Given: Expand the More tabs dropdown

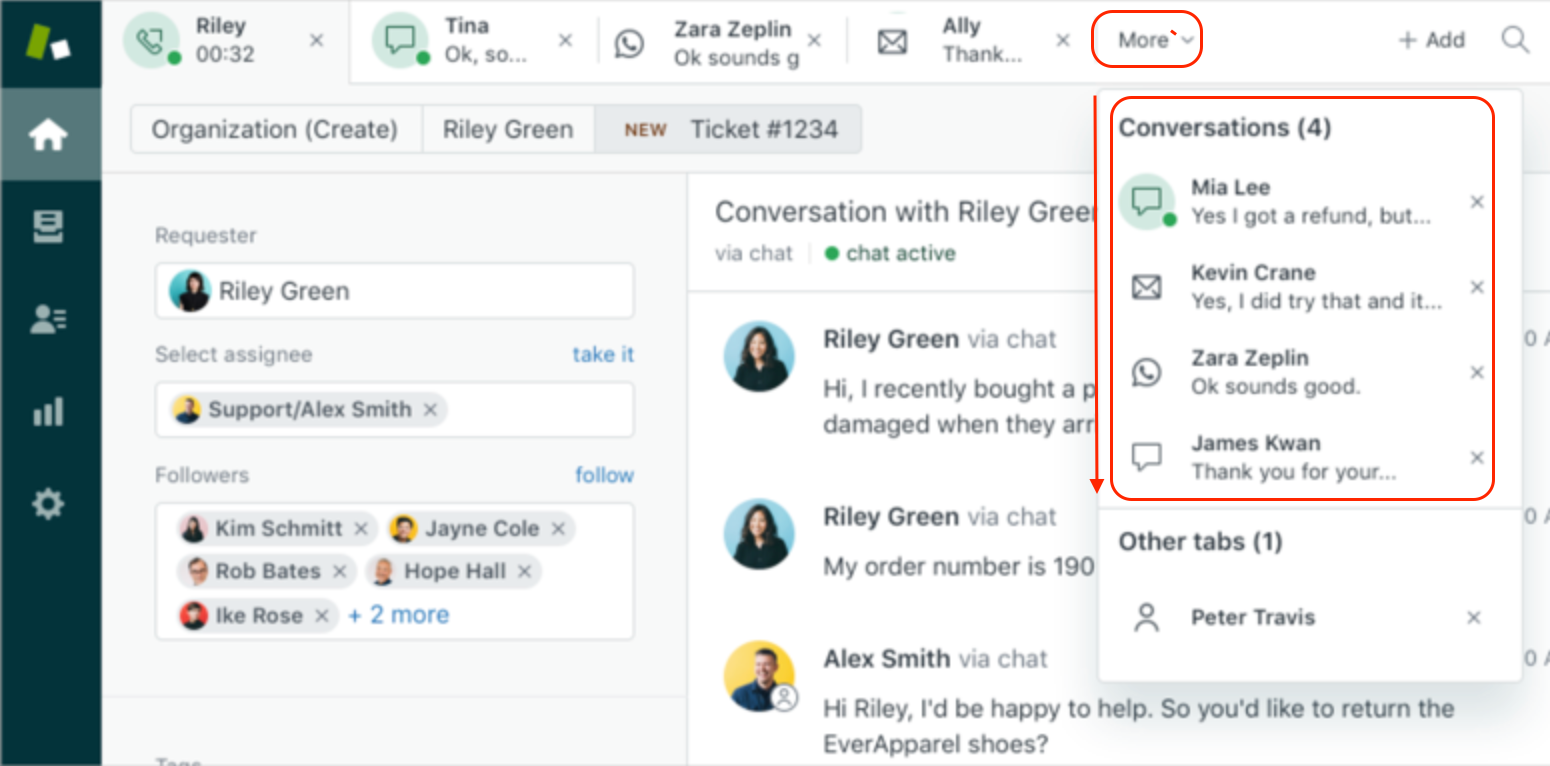Looking at the screenshot, I should tap(1146, 40).
